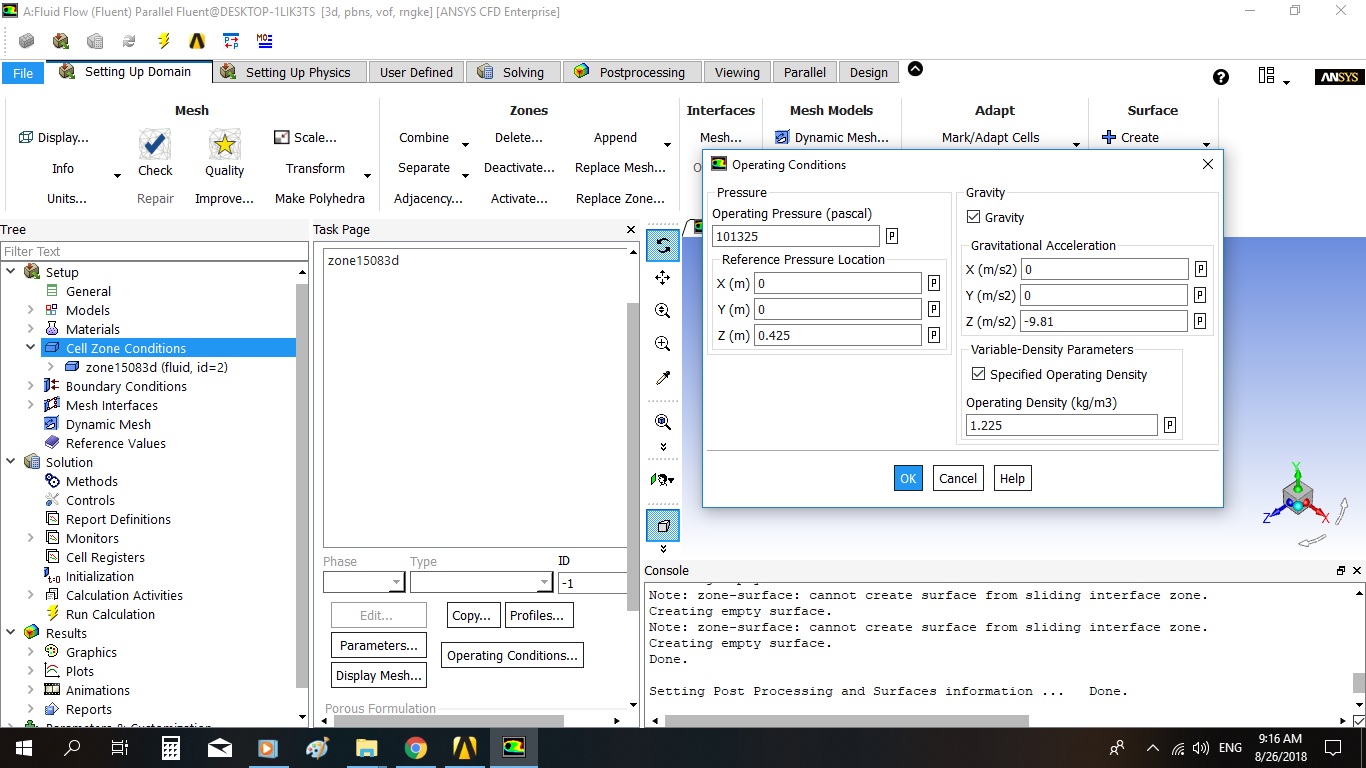Select the zoom to area tool
Image resolution: width=1366 pixels, height=768 pixels.
coord(662,344)
